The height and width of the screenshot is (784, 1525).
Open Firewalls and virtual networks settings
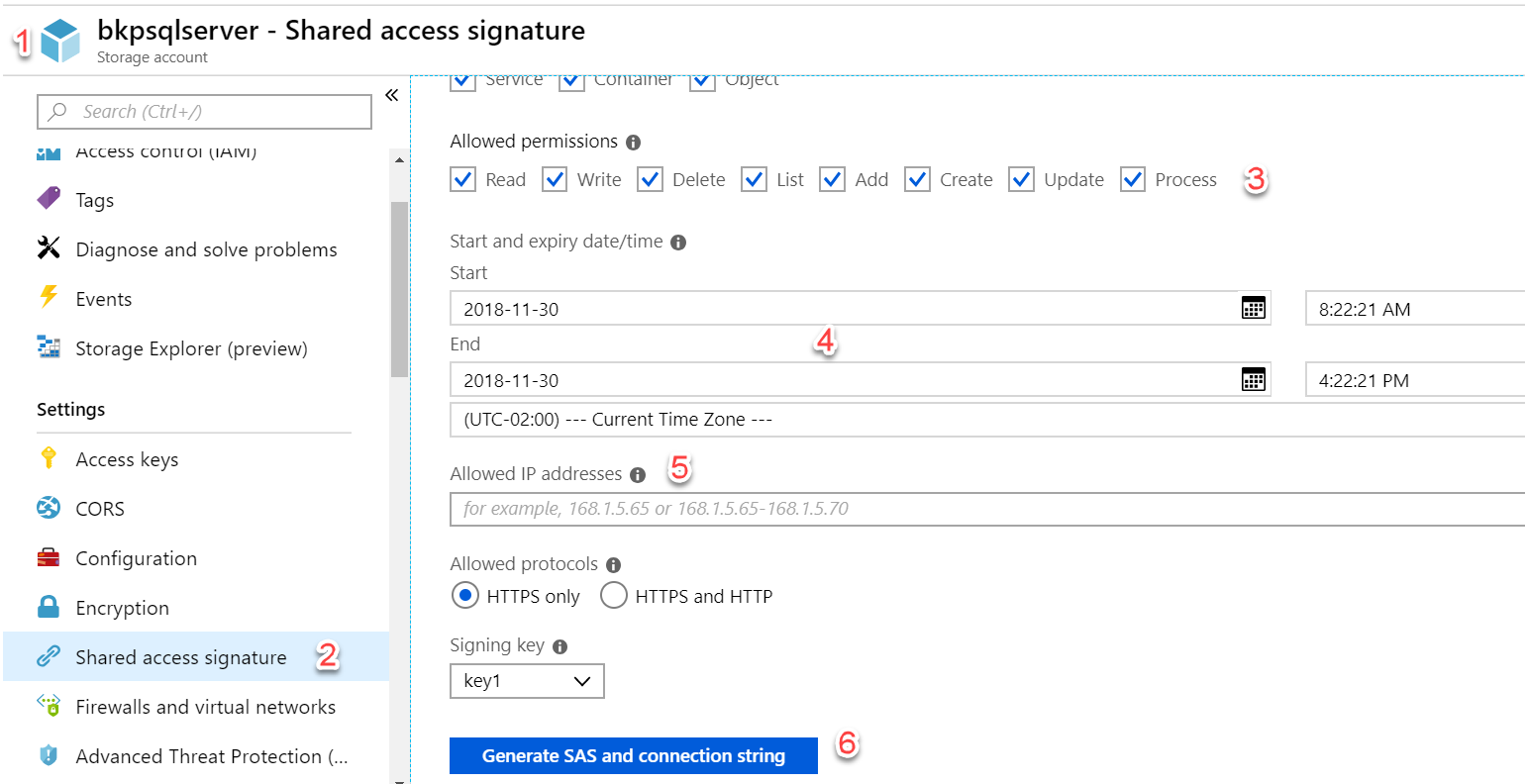(205, 707)
